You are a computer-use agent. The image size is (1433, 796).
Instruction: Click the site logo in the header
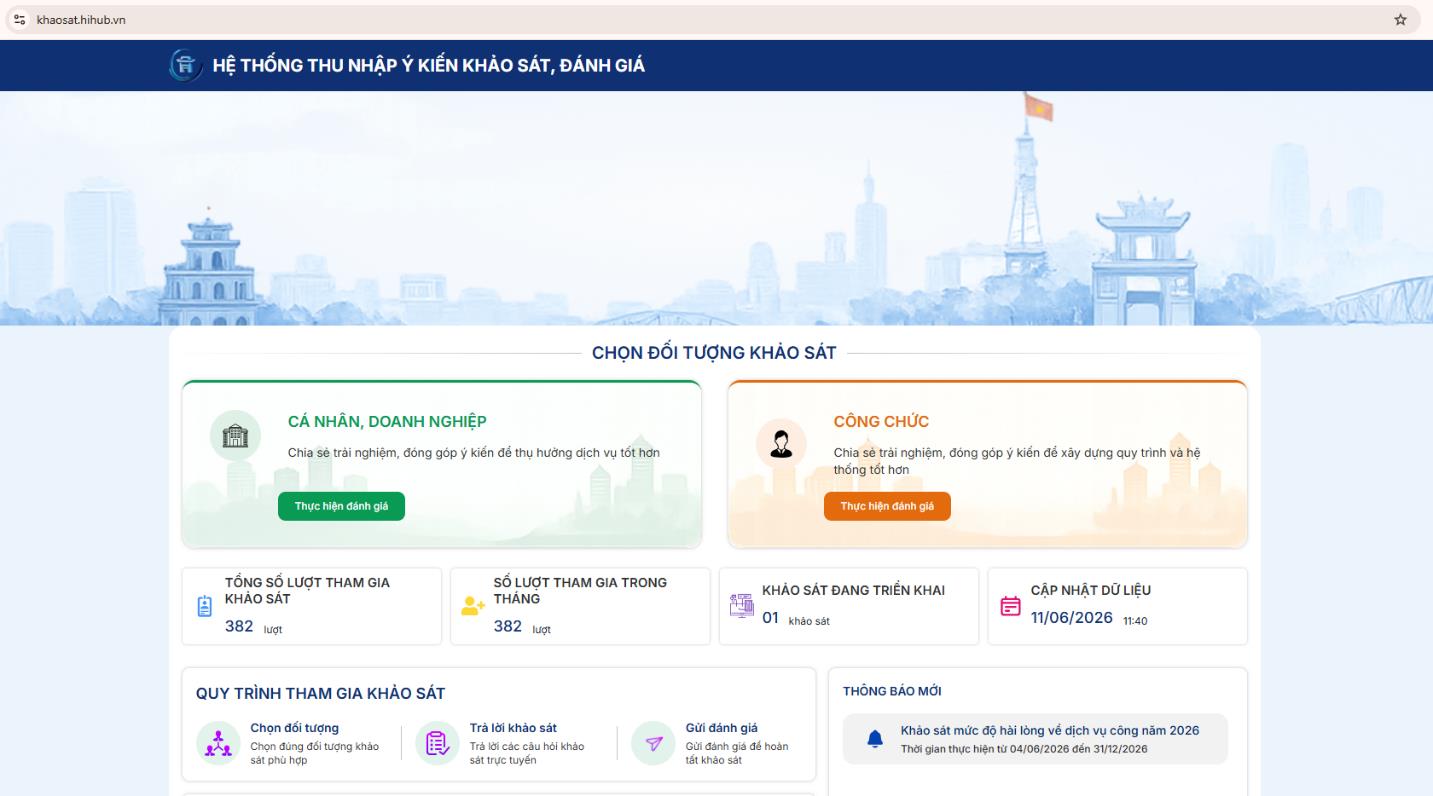[186, 65]
